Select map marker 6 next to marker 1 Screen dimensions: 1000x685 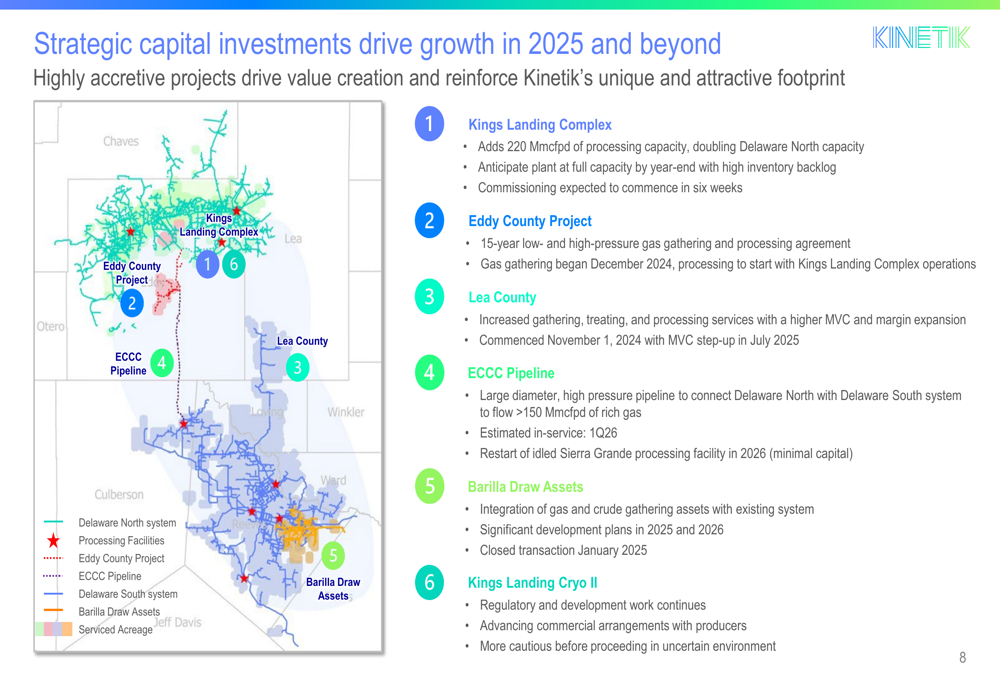(x=233, y=264)
